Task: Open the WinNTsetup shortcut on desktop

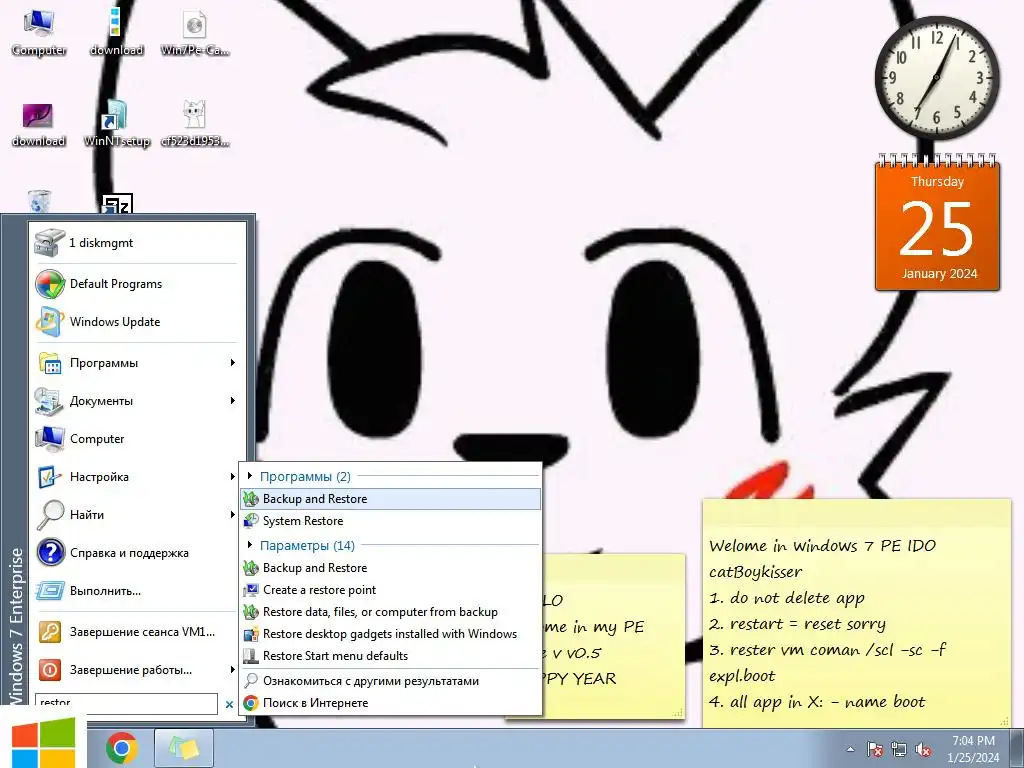Action: tap(116, 124)
